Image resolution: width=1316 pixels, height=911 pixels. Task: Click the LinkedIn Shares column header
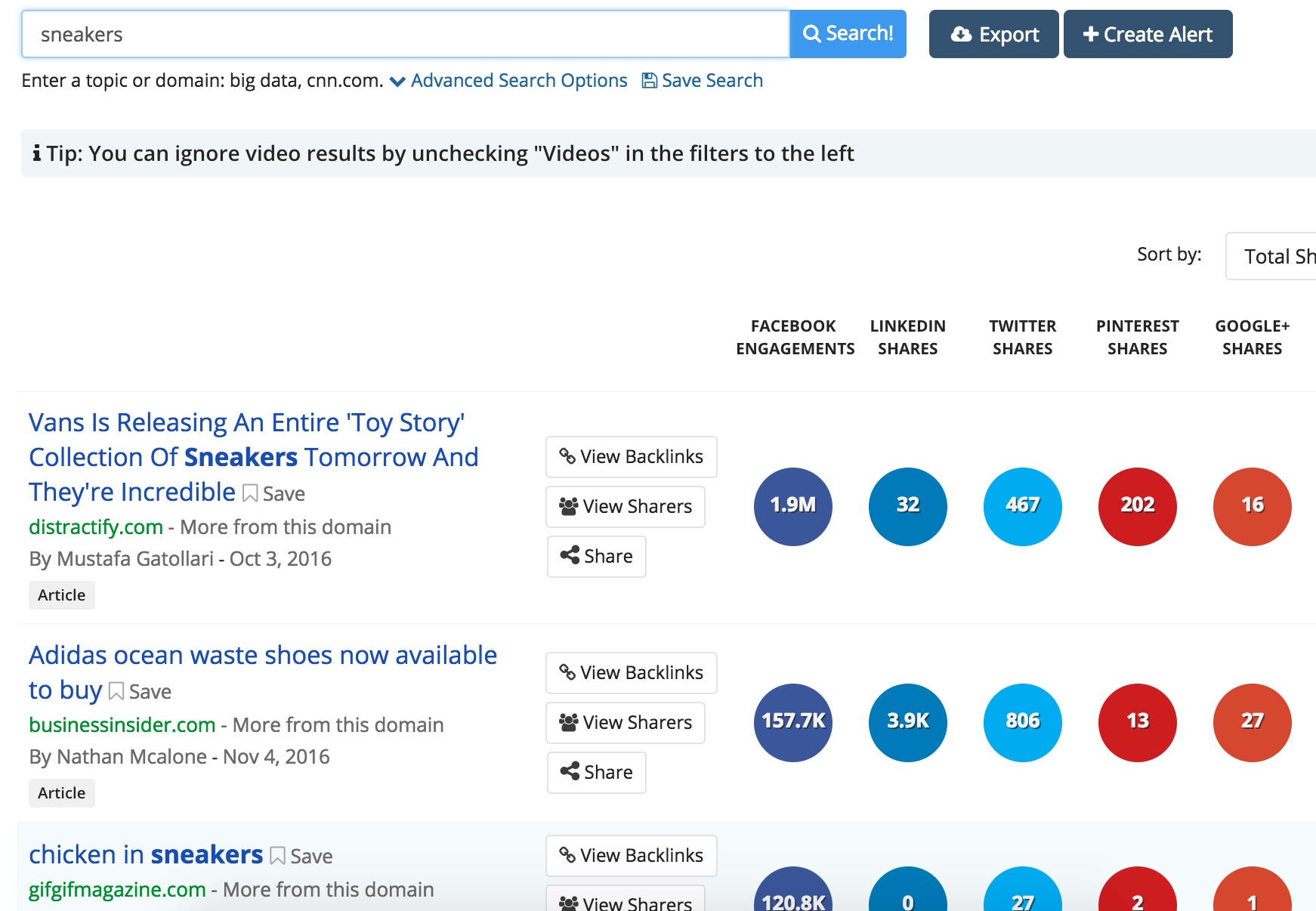(908, 338)
